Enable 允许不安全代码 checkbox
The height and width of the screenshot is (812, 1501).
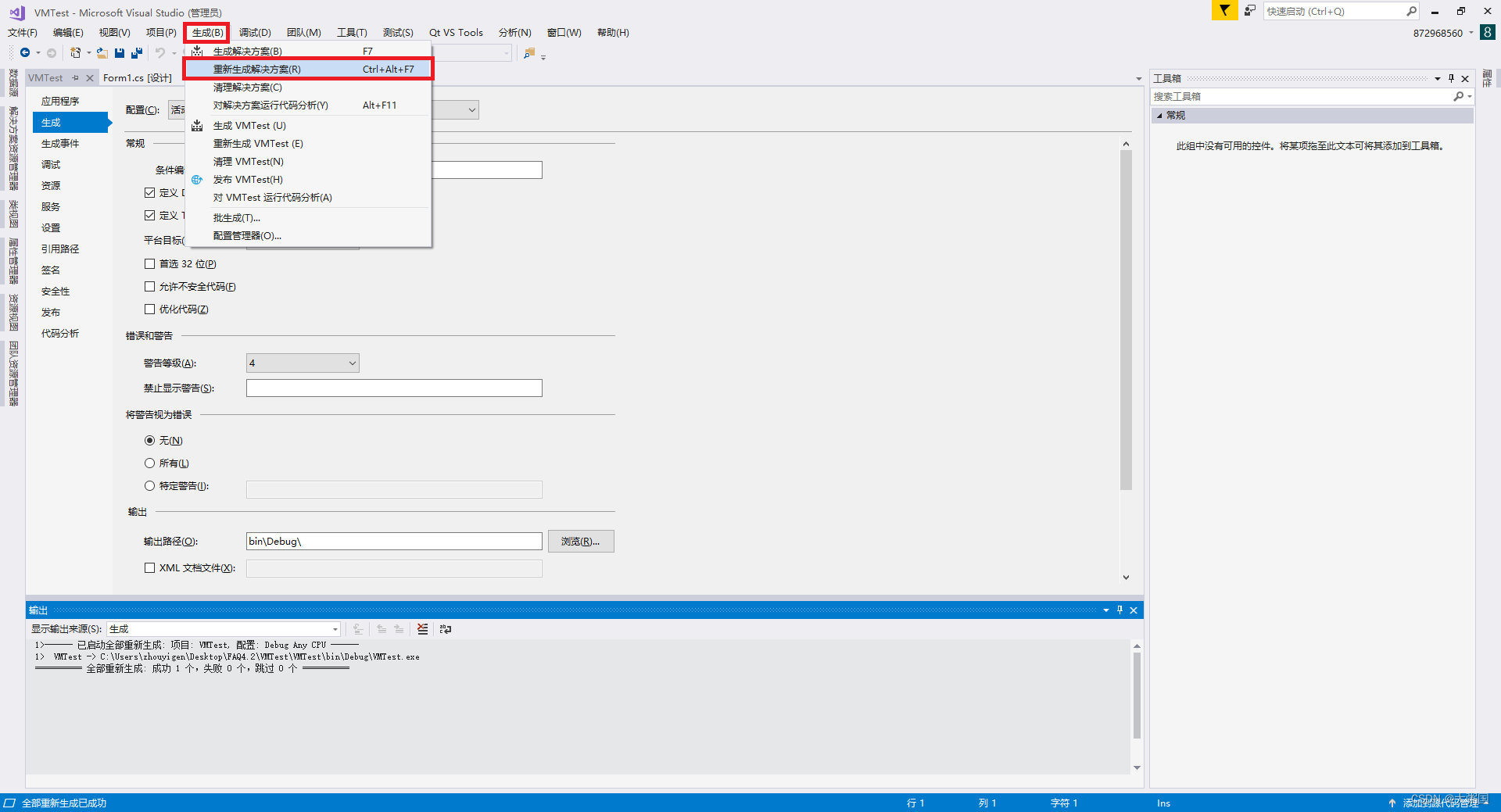point(149,287)
